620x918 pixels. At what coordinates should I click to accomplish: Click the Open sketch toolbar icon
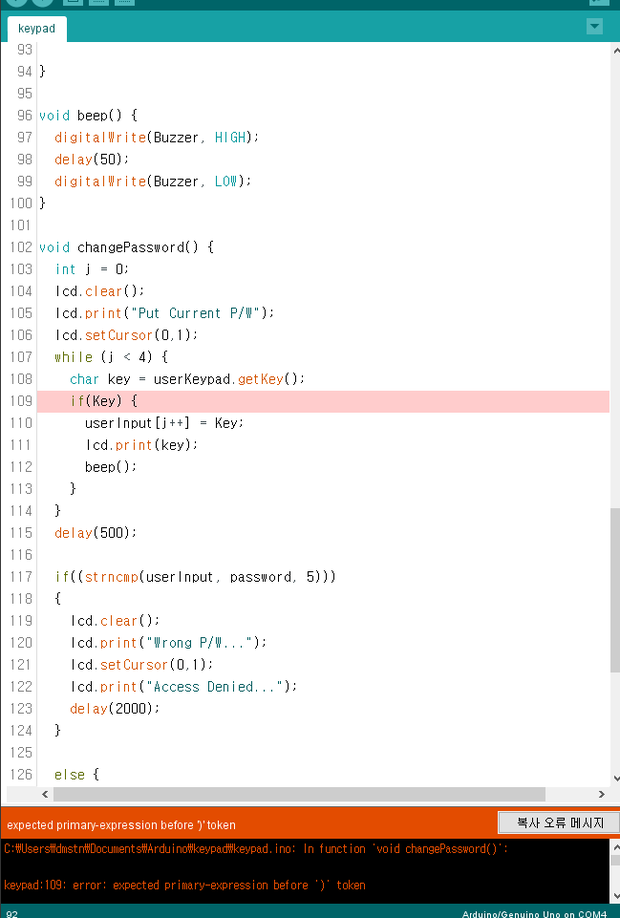click(x=100, y=2)
